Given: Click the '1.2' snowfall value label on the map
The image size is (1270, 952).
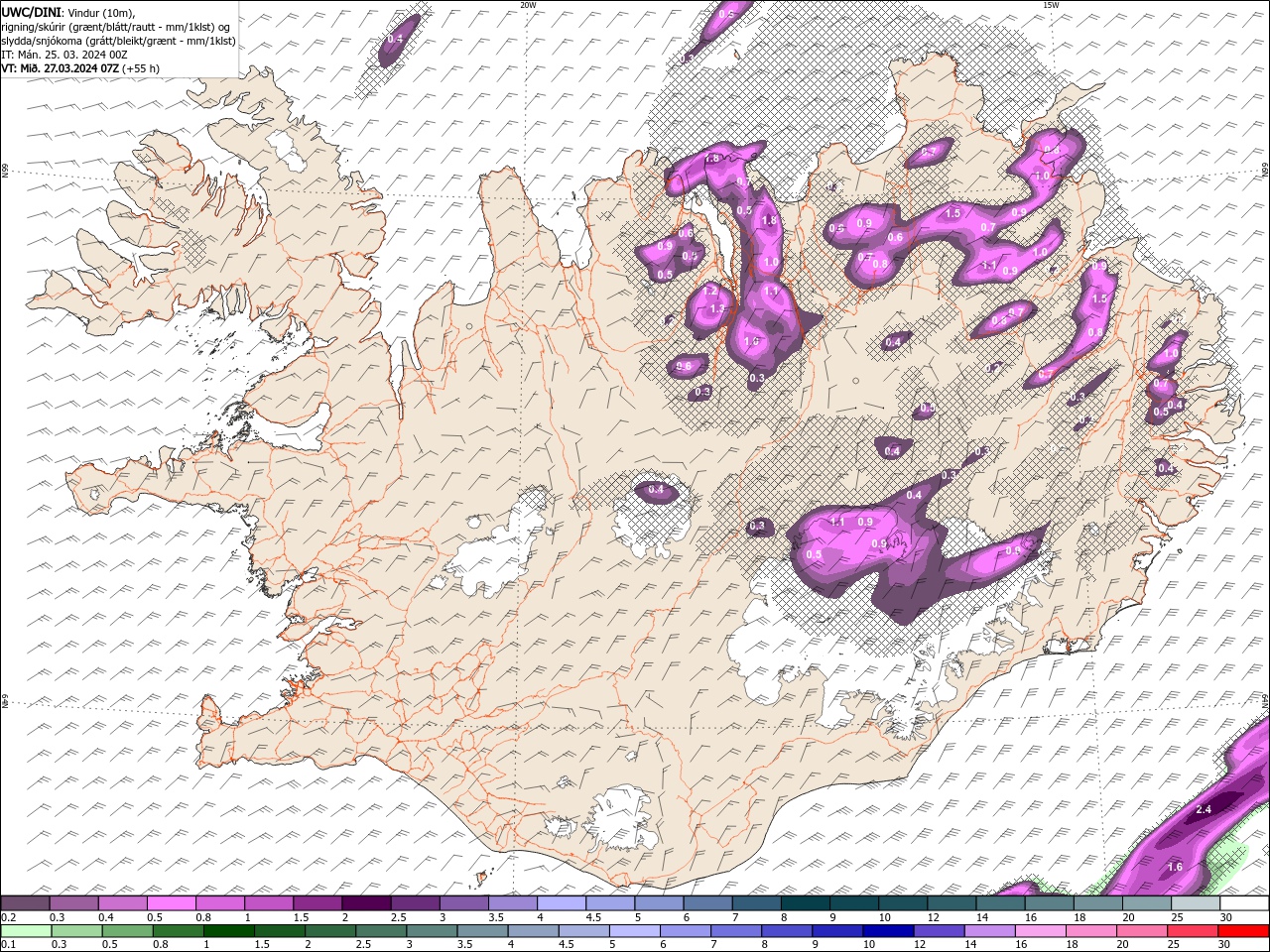Looking at the screenshot, I should point(710,292).
